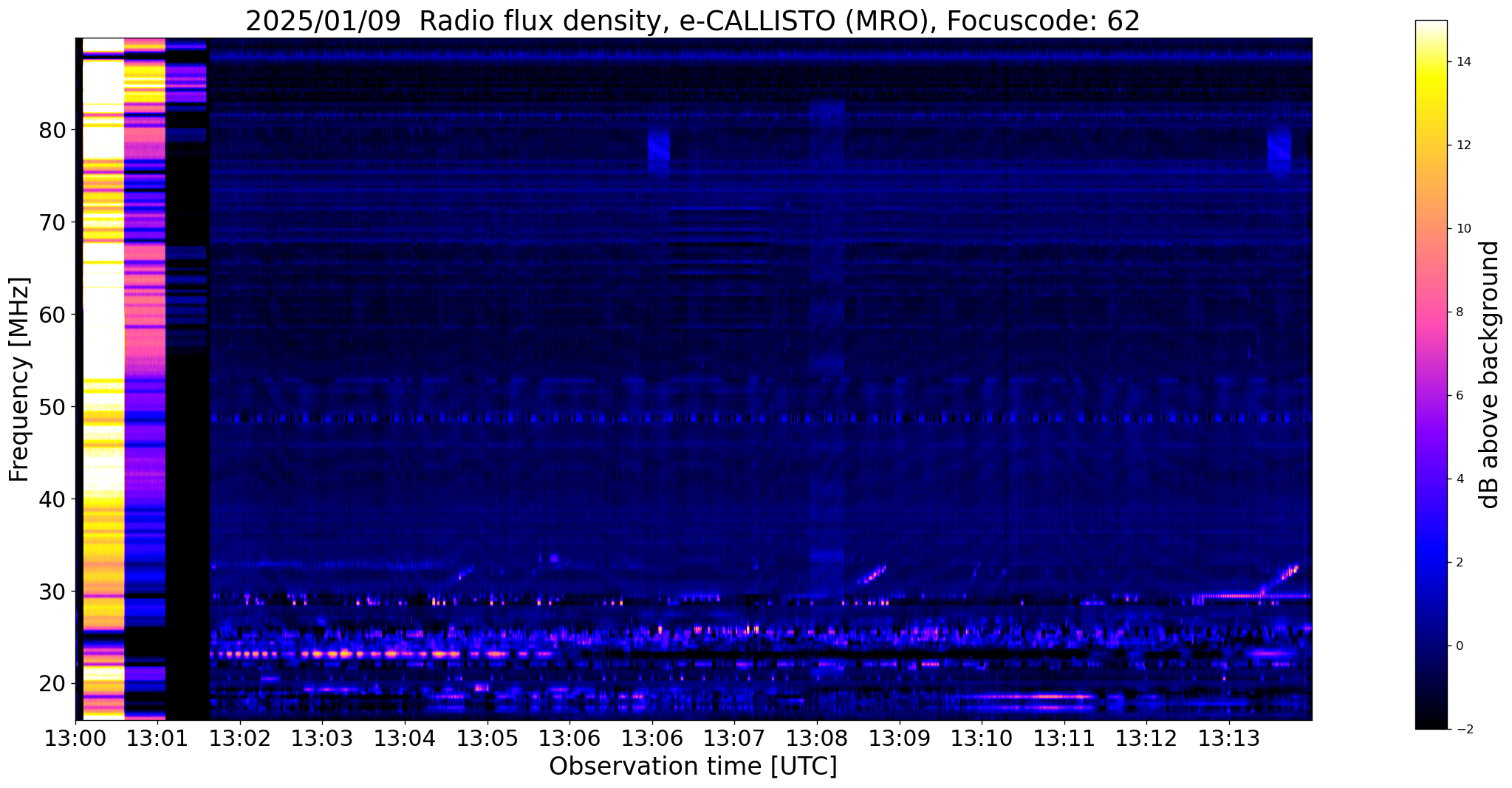The image size is (1512, 788).
Task: Click the 80 MHz frequency tick label
Action: coord(52,130)
